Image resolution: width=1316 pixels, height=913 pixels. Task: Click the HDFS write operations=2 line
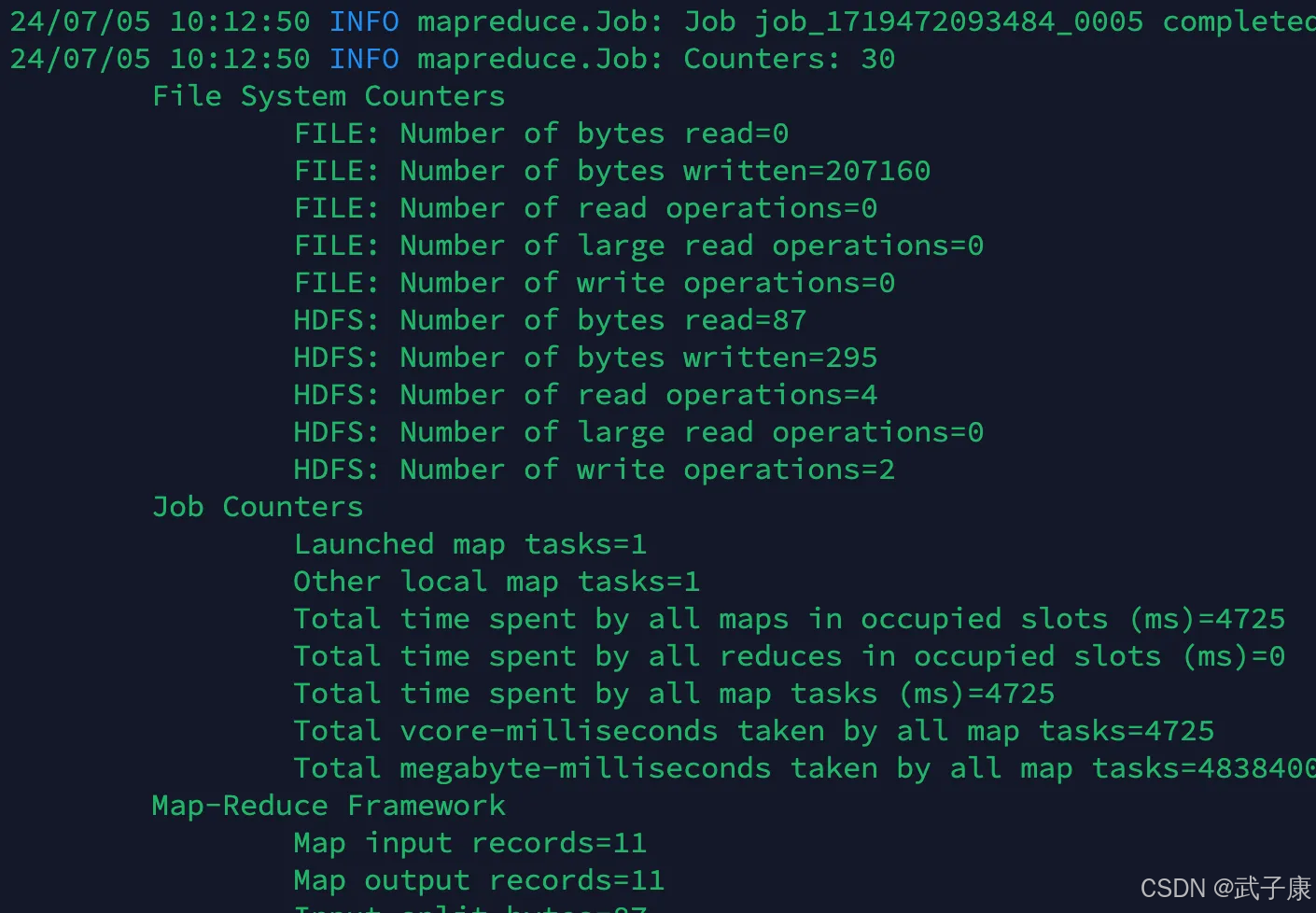(594, 470)
